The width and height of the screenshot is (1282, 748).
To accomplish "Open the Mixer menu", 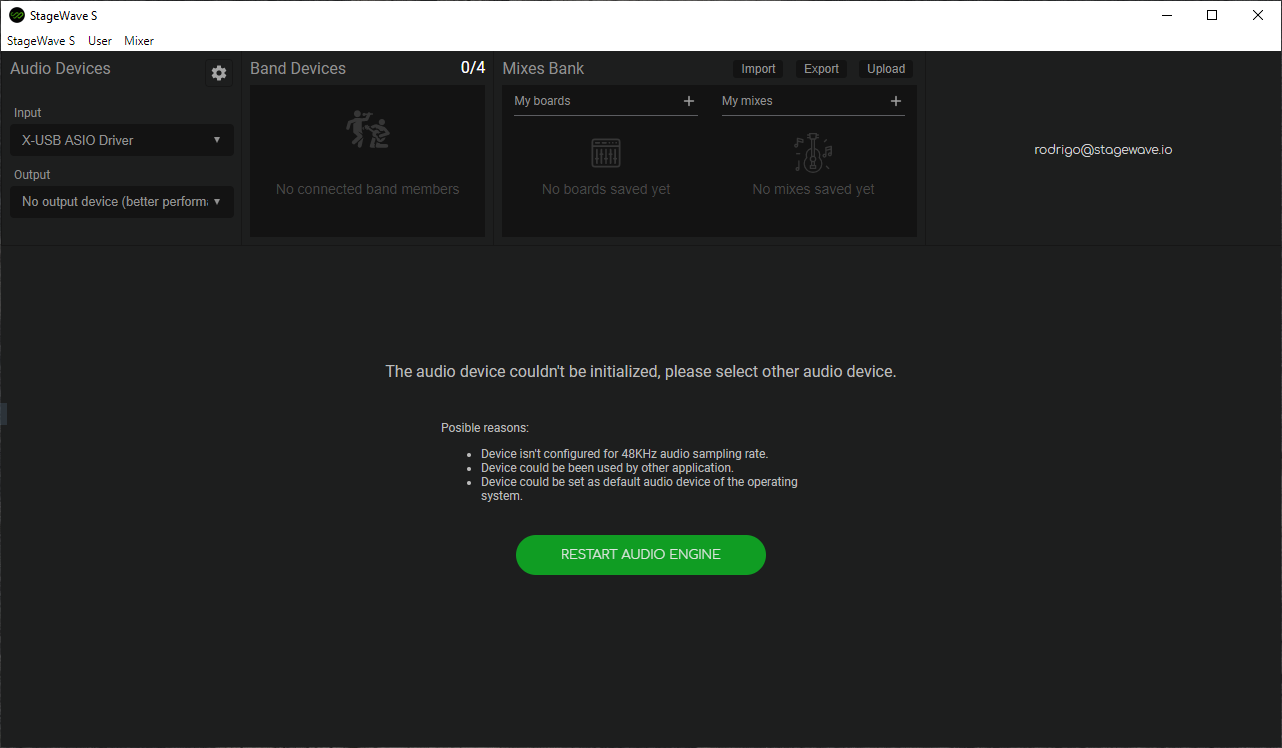I will (x=139, y=41).
